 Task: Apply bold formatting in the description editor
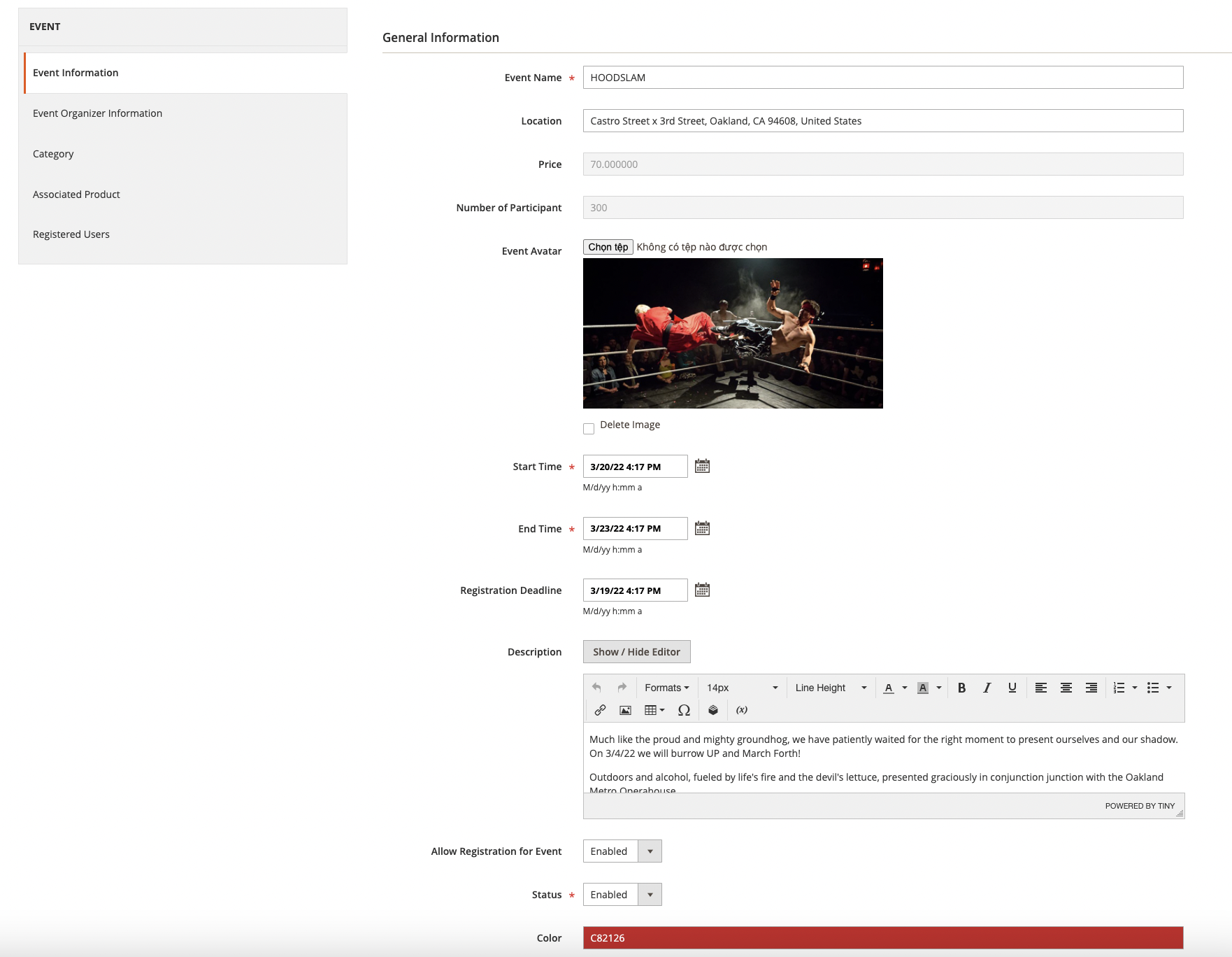962,687
